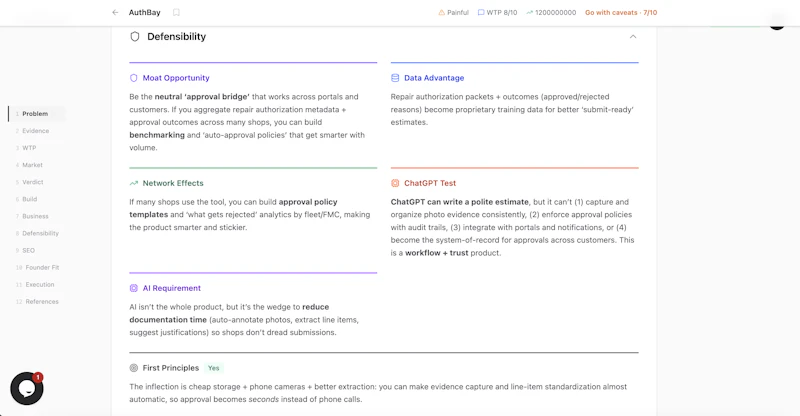800x416 pixels.
Task: Click the AI Requirement heading
Action: [x=171, y=288]
